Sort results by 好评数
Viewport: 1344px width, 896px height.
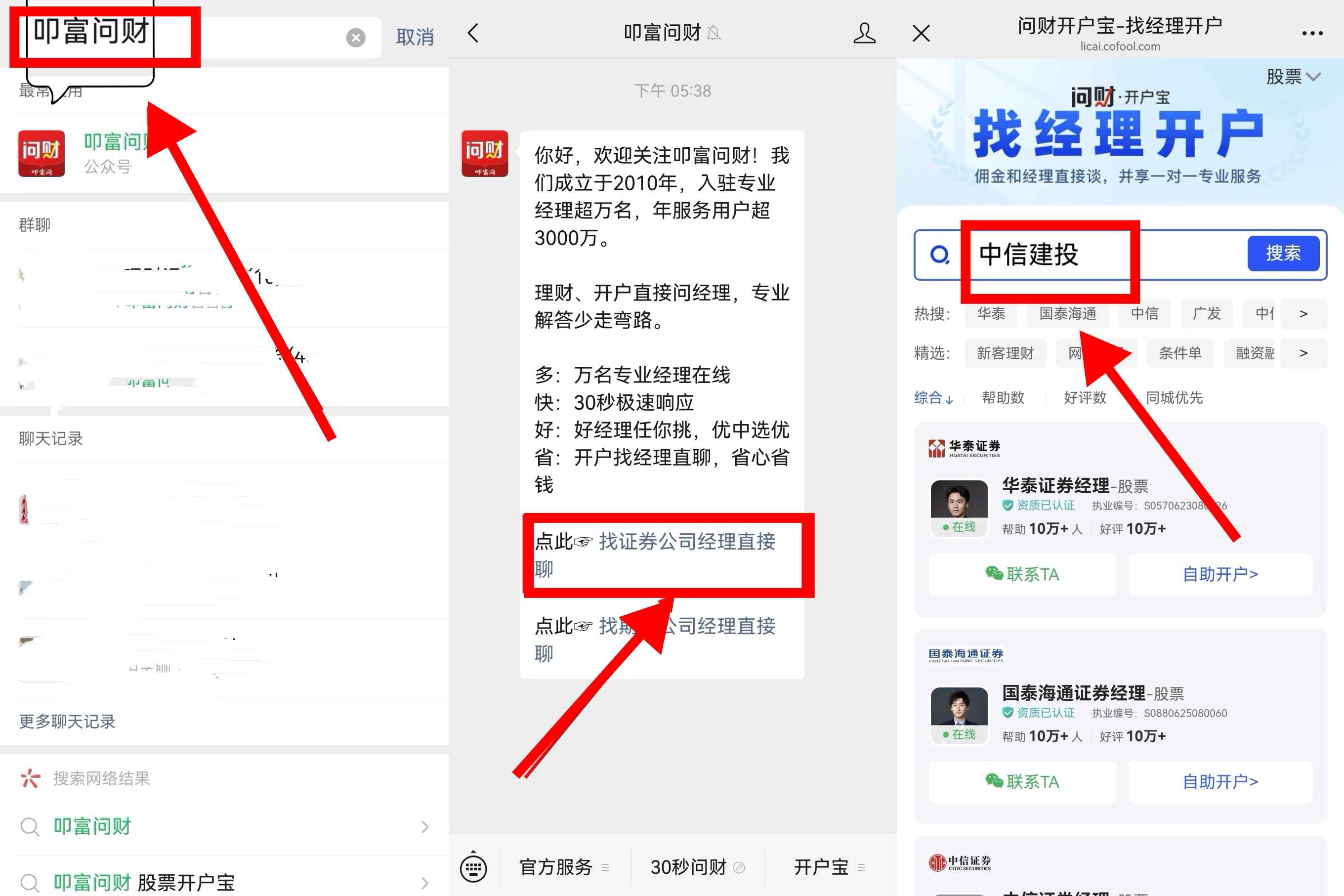tap(1085, 398)
